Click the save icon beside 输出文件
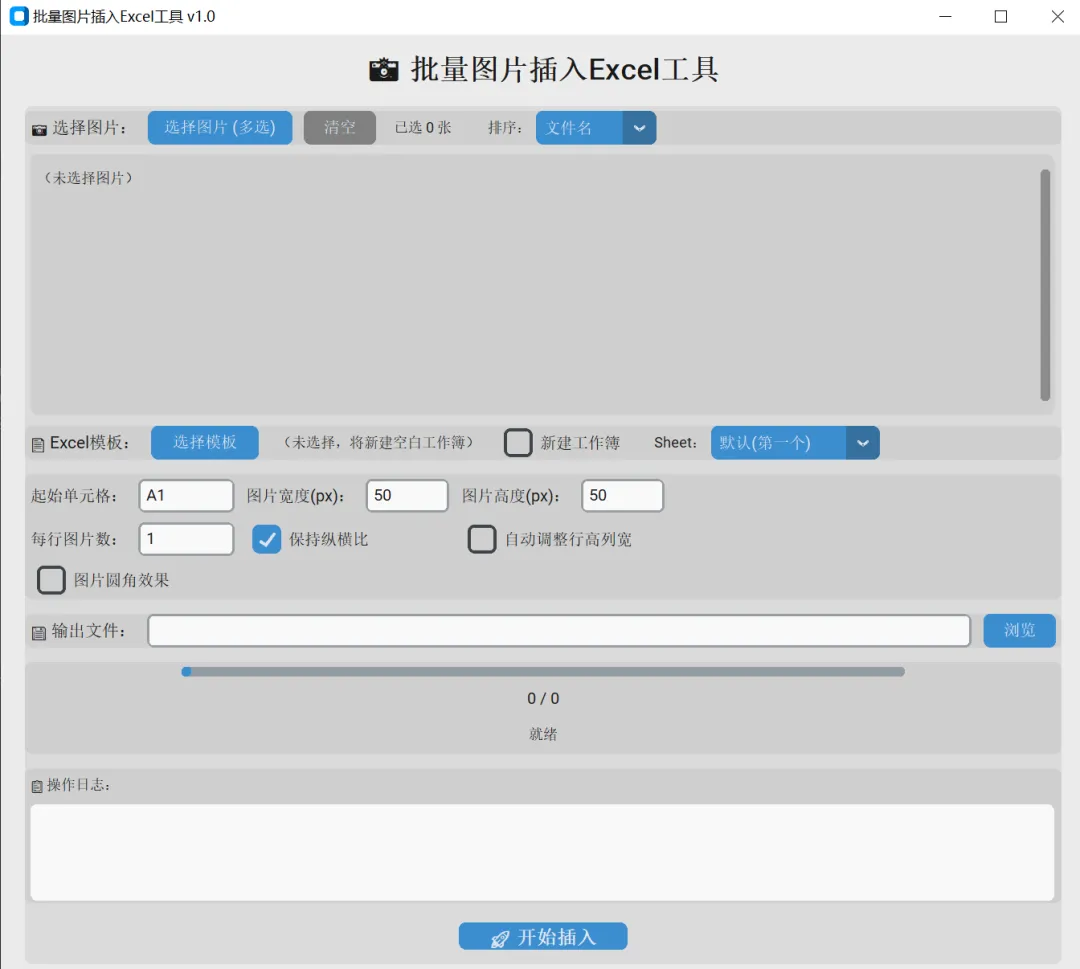The image size is (1080, 969). point(39,633)
